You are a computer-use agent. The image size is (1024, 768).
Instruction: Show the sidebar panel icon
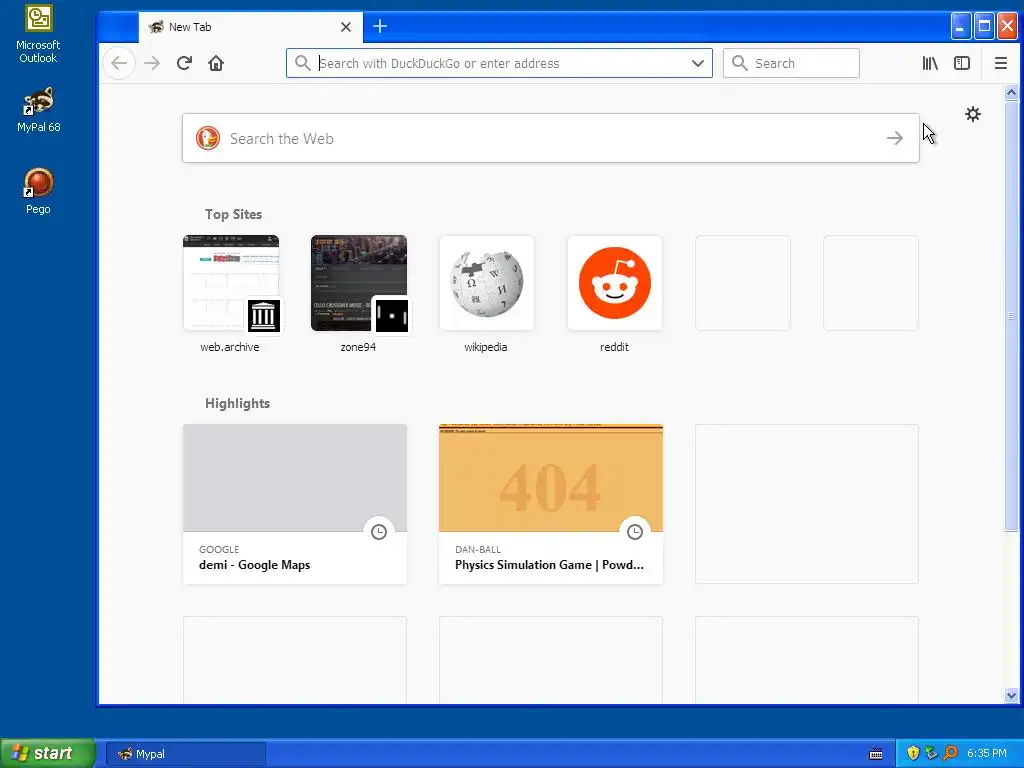962,63
